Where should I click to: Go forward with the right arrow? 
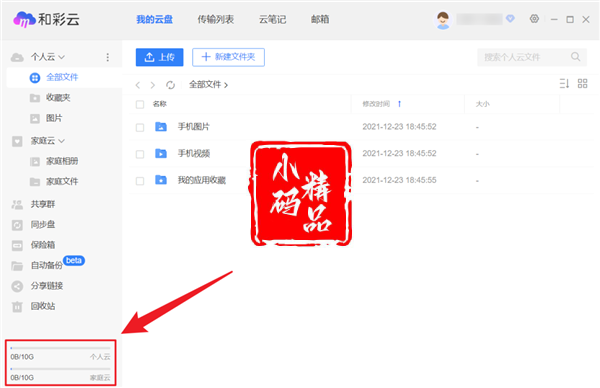pyautogui.click(x=153, y=85)
